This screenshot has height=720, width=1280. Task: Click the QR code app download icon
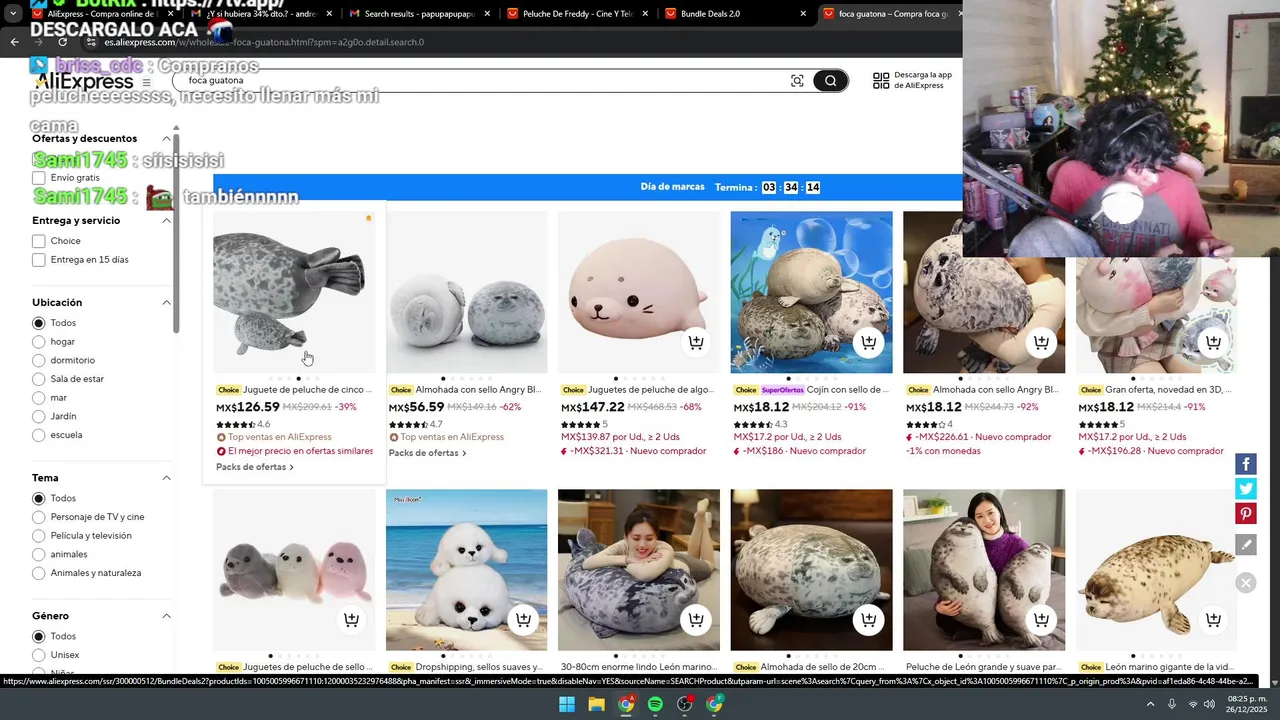click(x=881, y=81)
